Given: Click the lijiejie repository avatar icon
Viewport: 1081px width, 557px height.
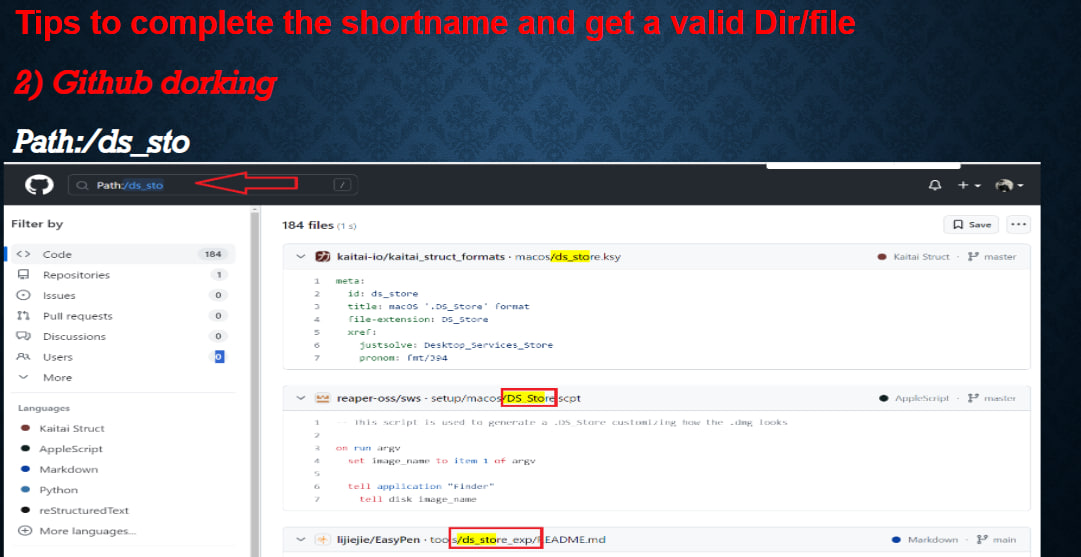Looking at the screenshot, I should (x=322, y=540).
